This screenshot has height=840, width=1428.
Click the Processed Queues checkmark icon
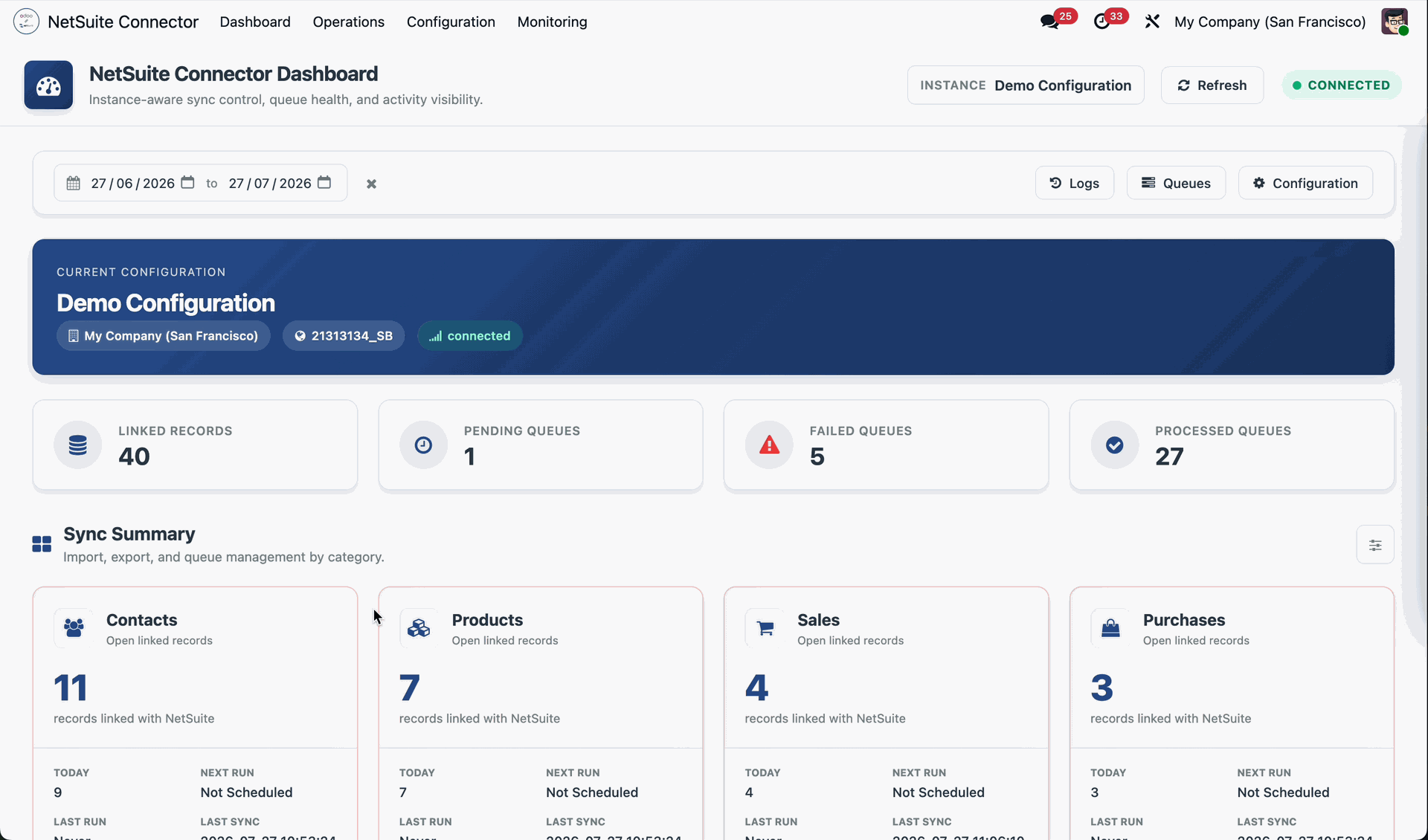point(1114,445)
